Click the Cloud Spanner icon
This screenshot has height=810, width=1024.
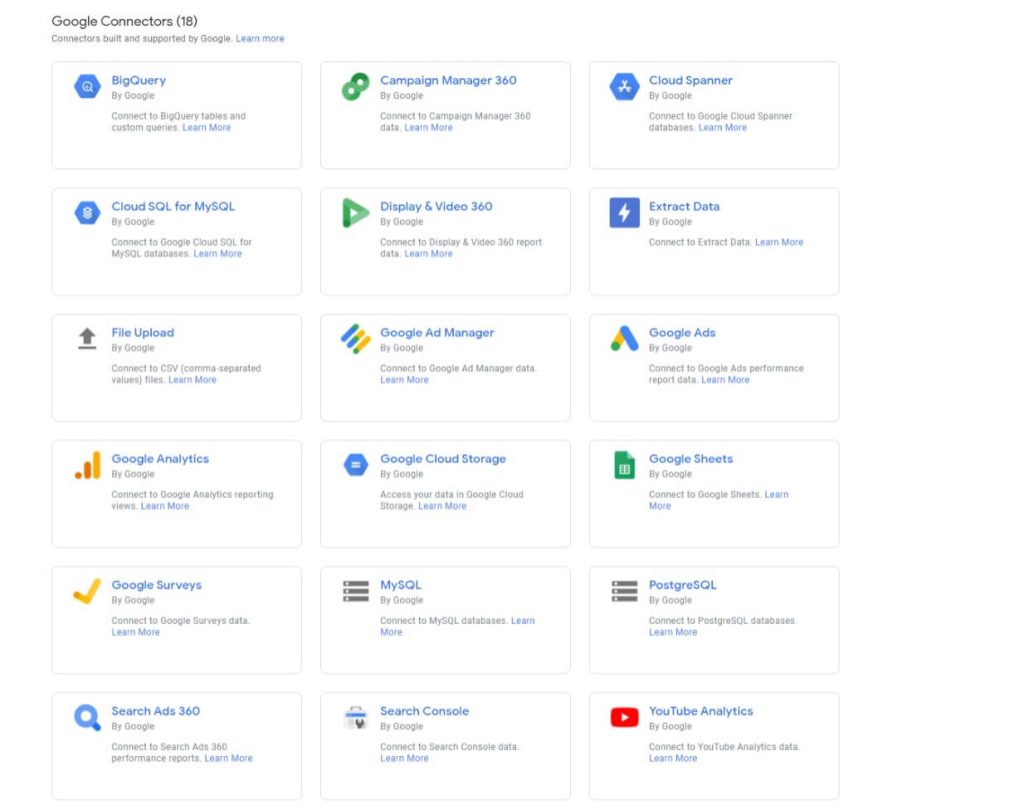coord(624,86)
